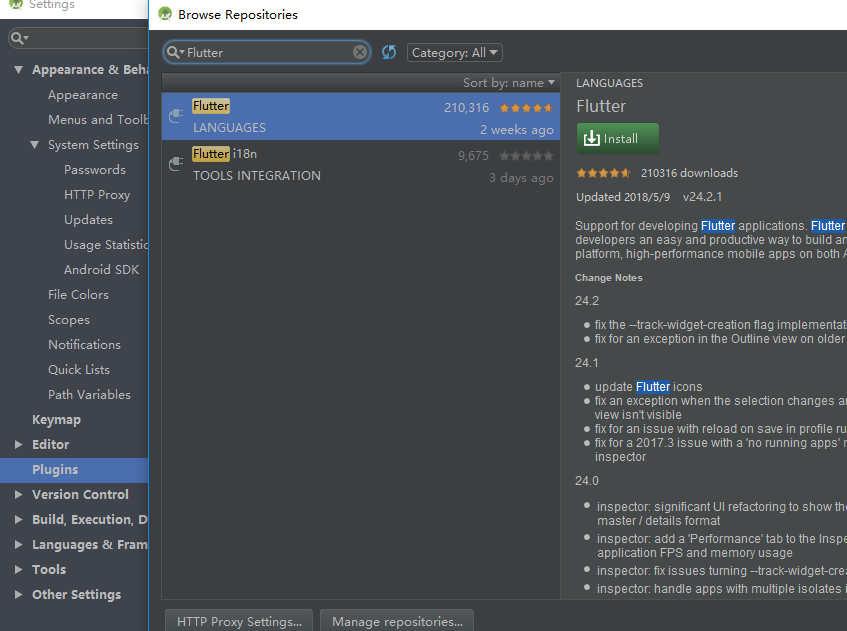Open Path Variables settings

pos(89,394)
